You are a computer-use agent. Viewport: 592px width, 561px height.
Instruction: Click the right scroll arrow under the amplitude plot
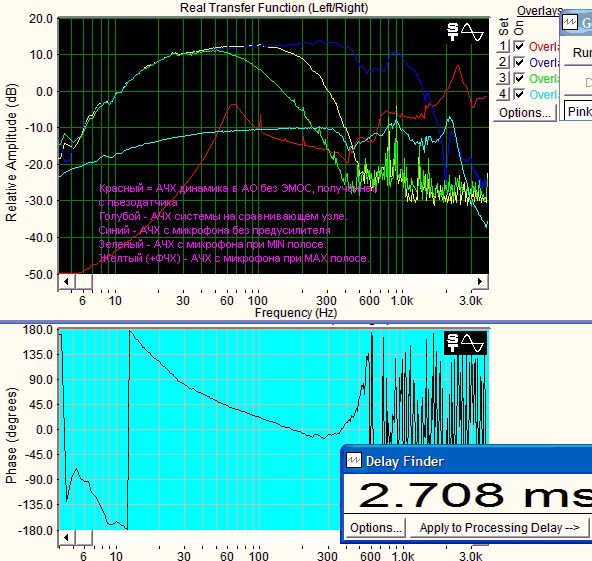pos(479,281)
